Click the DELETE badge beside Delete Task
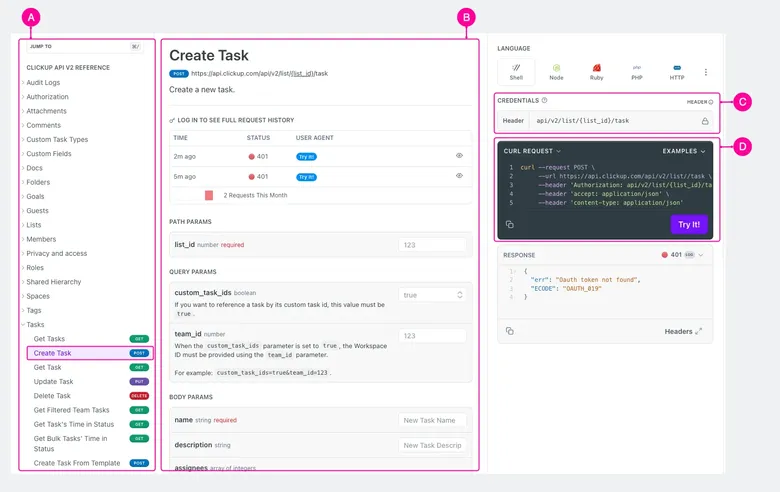 click(x=139, y=396)
